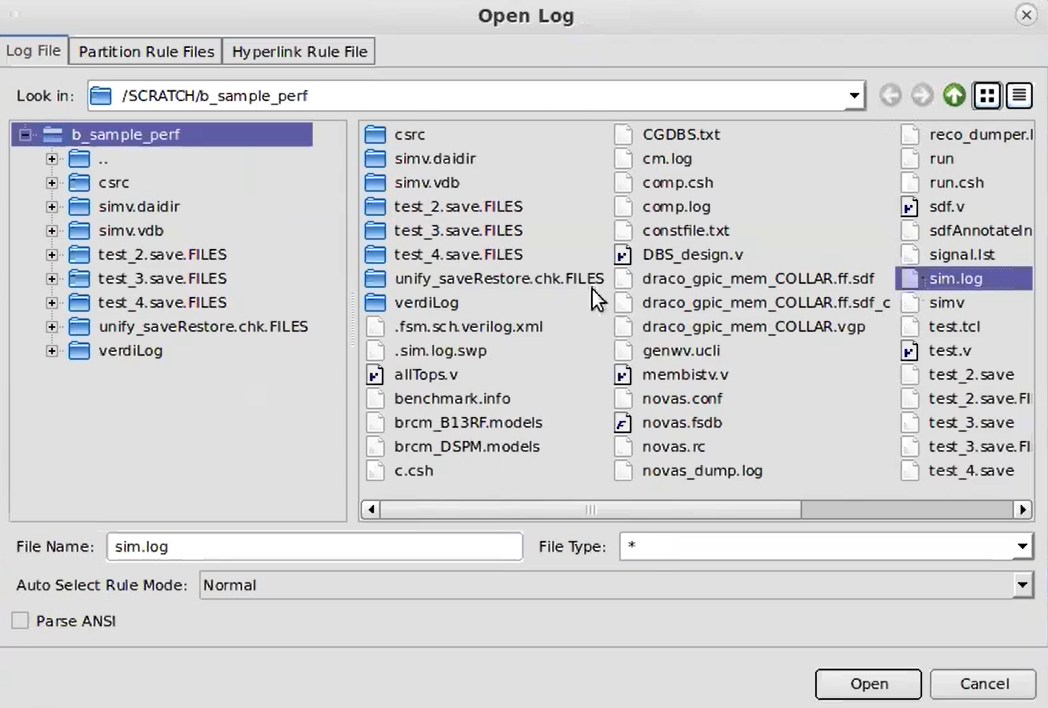Select the constfile.txt file
Image resolution: width=1048 pixels, height=708 pixels.
672,231
